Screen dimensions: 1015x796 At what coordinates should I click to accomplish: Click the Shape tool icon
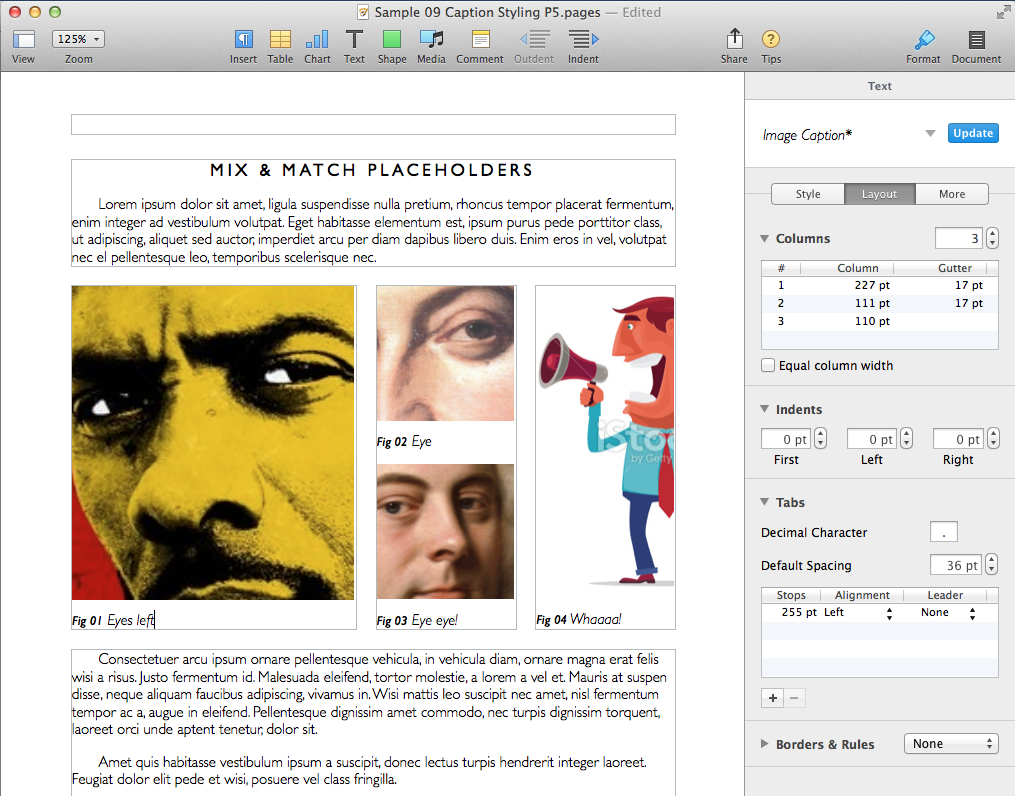[392, 40]
